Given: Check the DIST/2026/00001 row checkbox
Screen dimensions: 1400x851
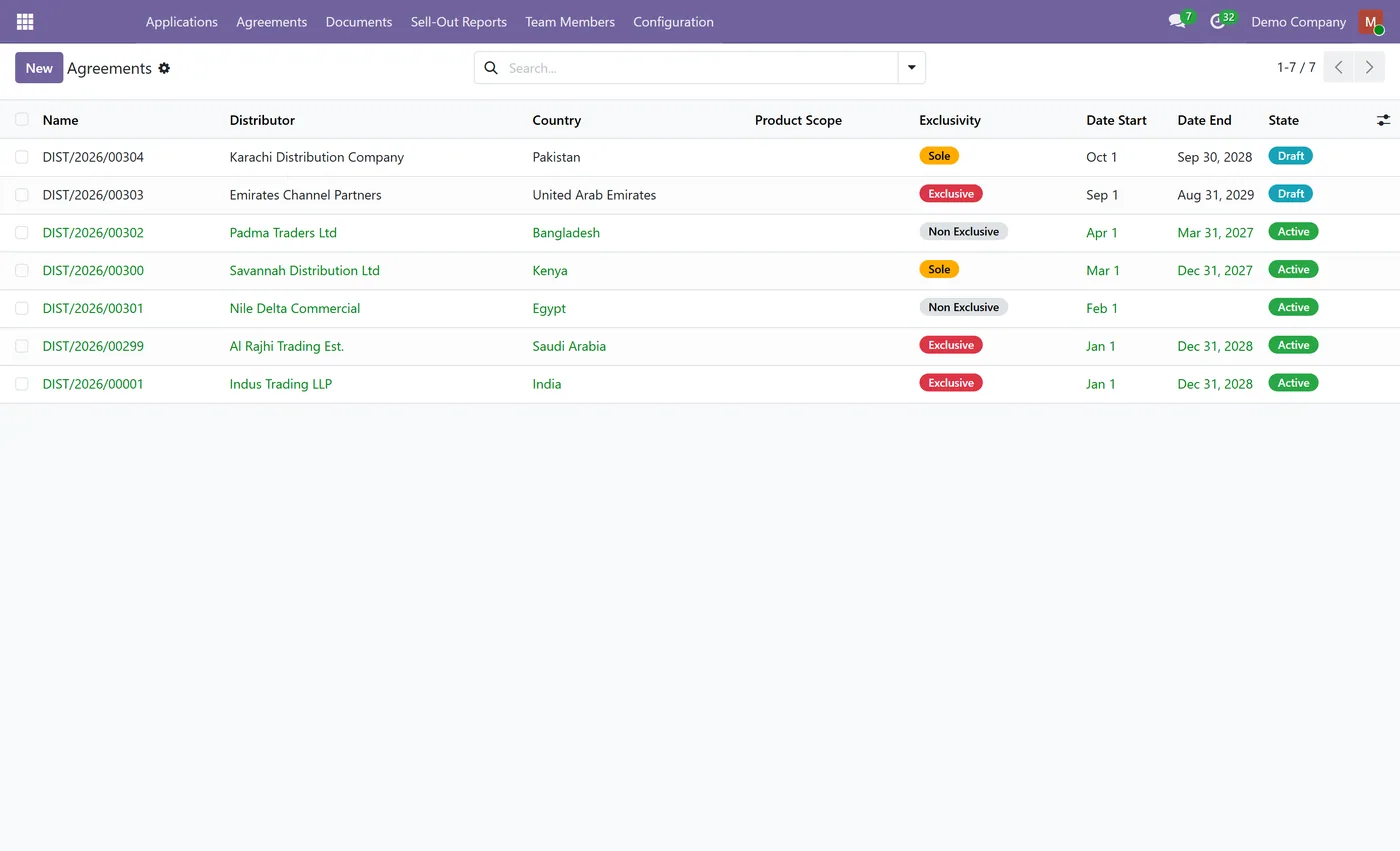Looking at the screenshot, I should (x=21, y=384).
